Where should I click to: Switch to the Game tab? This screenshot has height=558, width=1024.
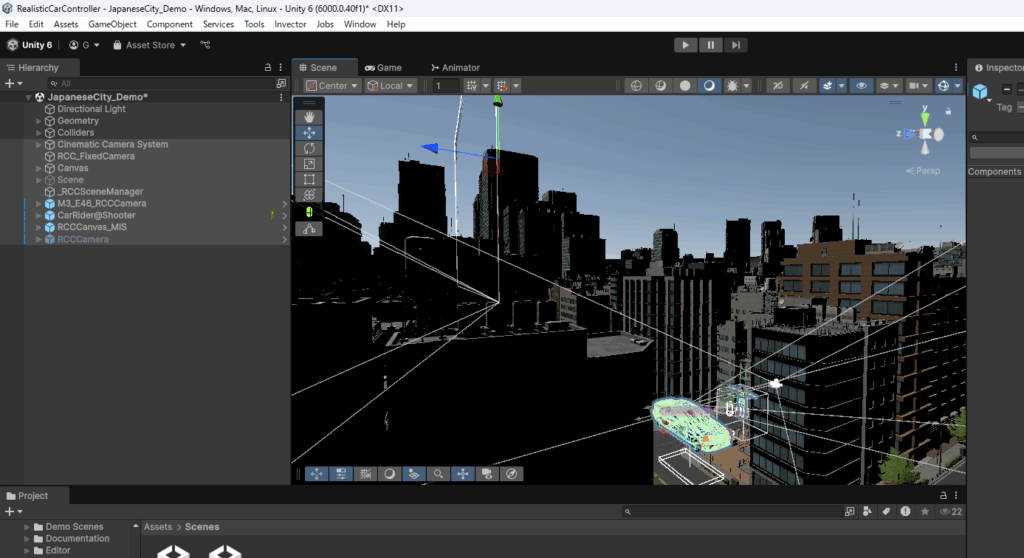point(383,67)
